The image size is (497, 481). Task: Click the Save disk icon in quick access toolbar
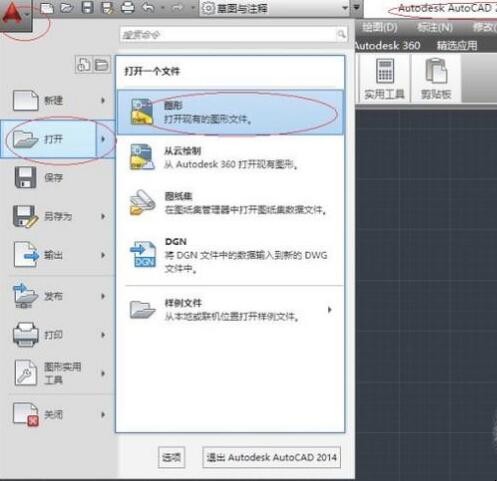pos(87,8)
